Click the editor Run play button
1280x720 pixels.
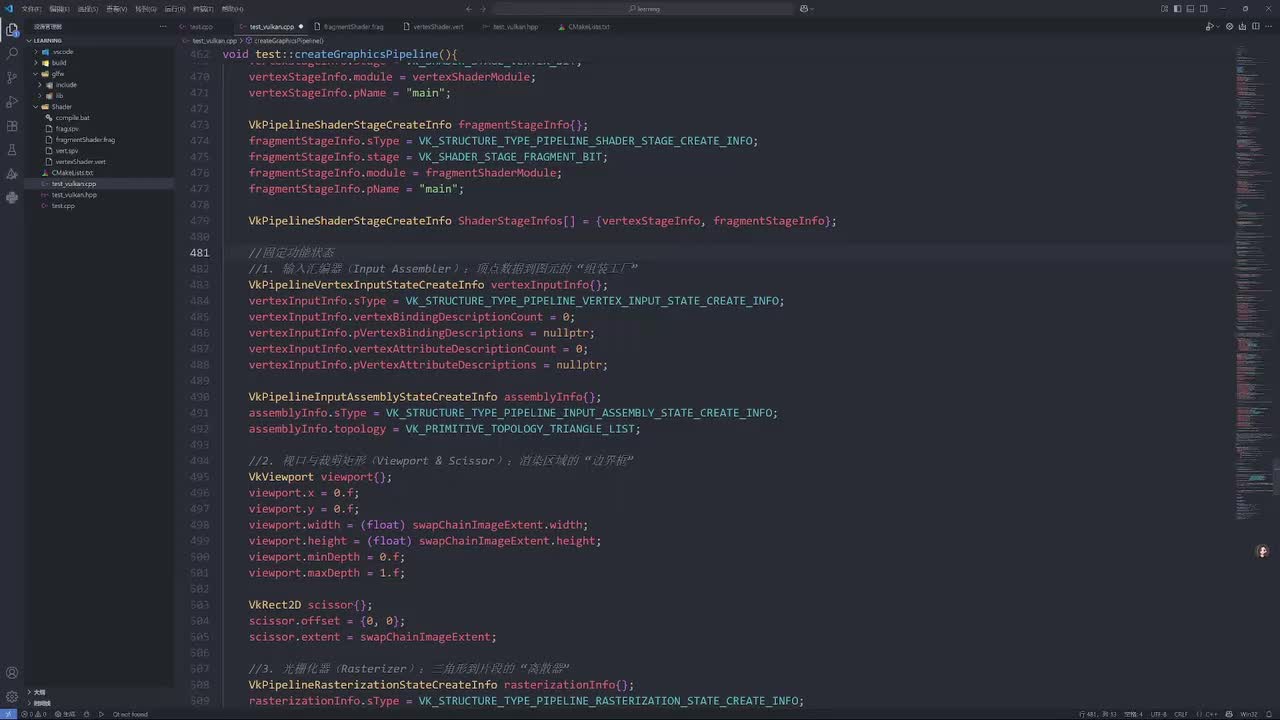[x=1209, y=27]
